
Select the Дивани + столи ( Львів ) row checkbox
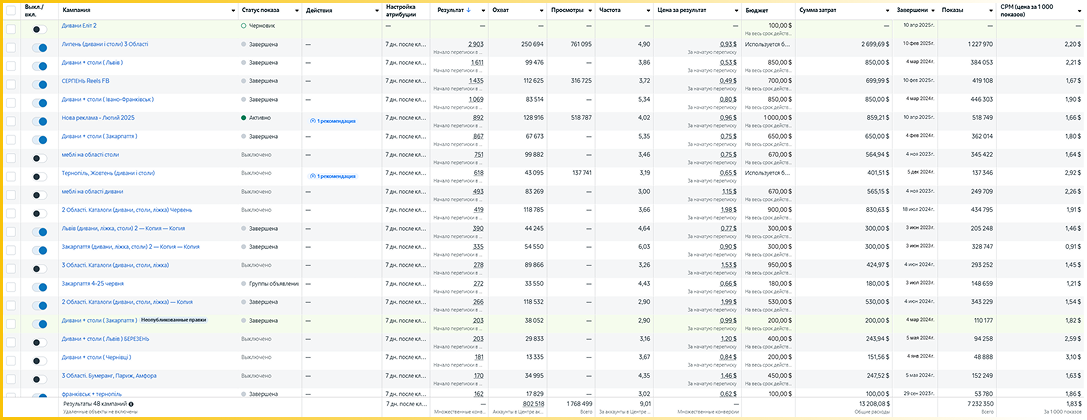click(10, 66)
